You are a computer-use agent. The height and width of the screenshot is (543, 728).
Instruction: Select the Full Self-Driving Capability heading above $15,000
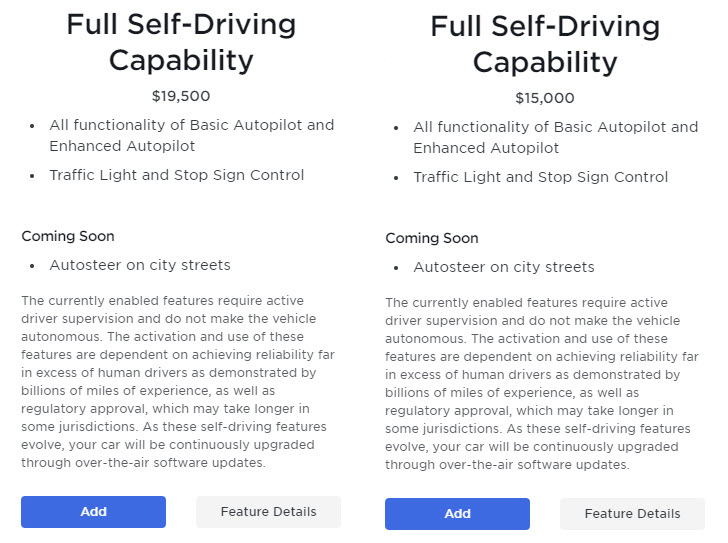[x=545, y=44]
